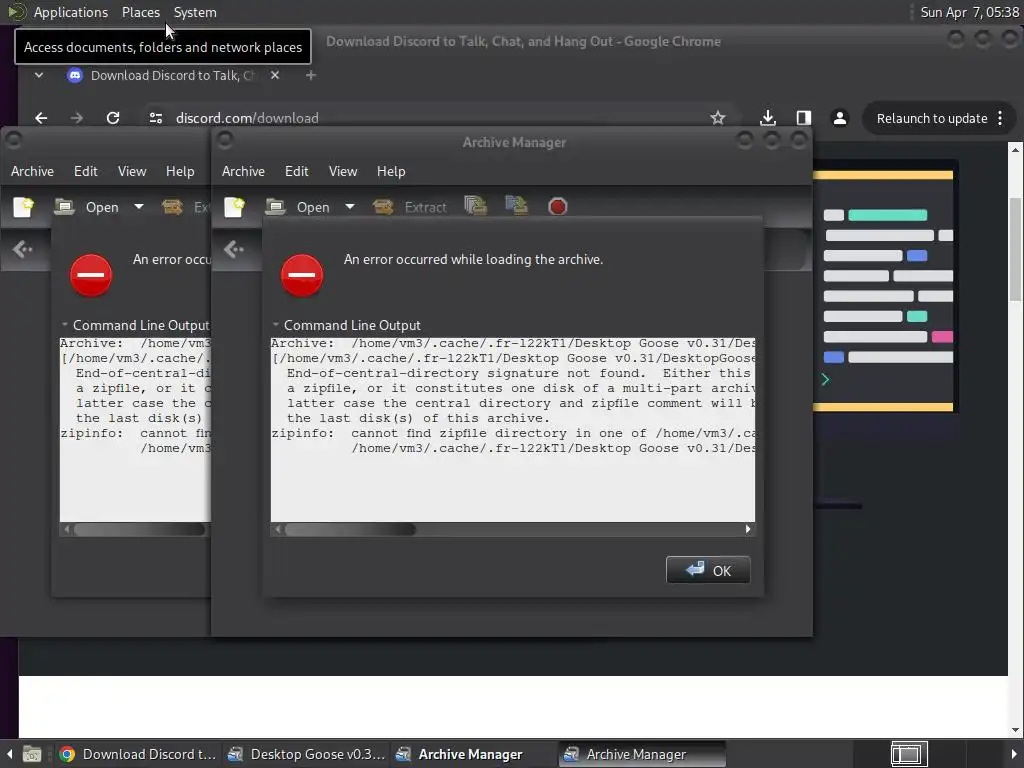Click the Add folder icon in front Archive Manager
Viewport: 1024px width, 768px height.
[517, 206]
